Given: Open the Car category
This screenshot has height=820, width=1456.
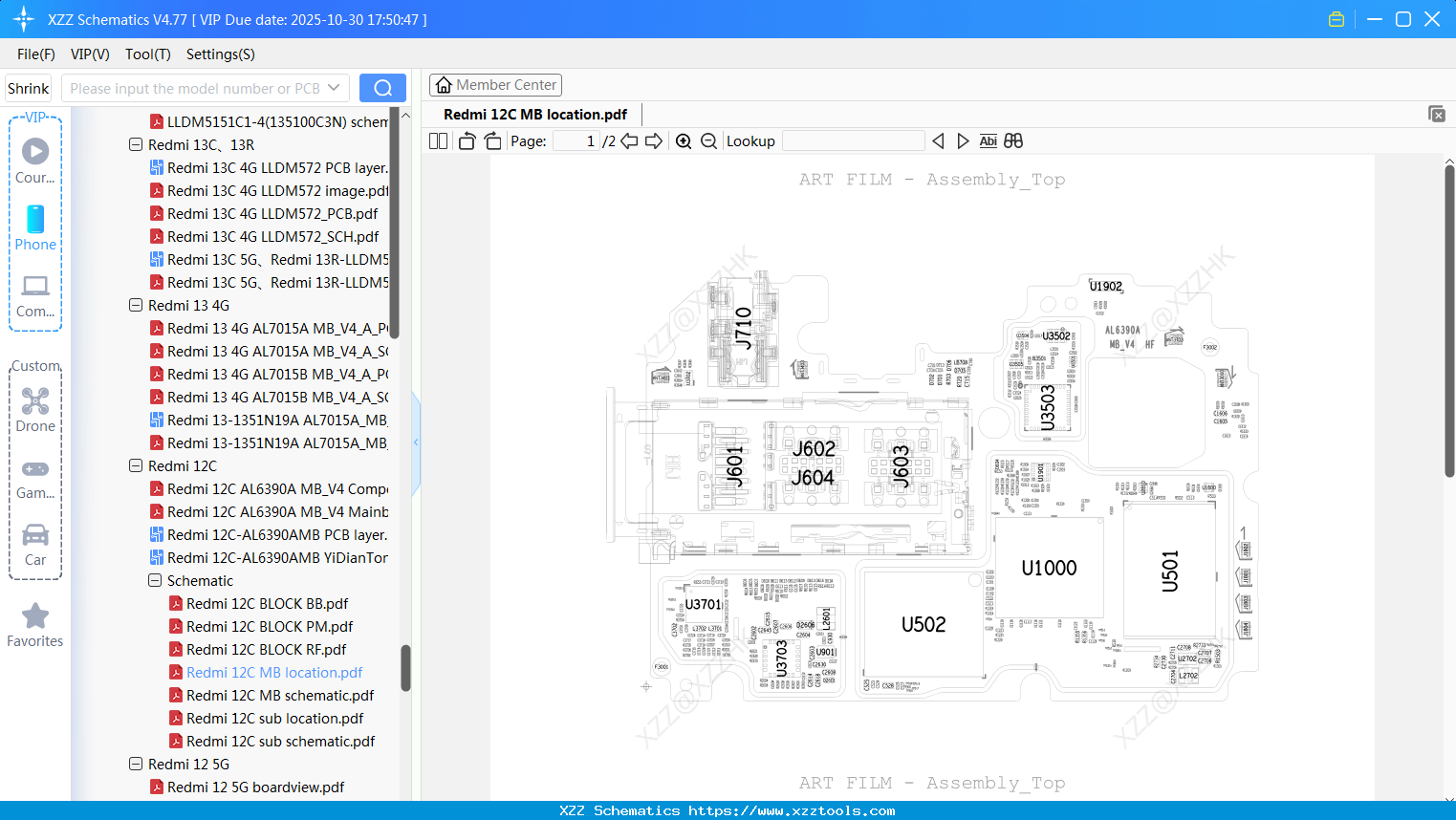Looking at the screenshot, I should coord(35,545).
